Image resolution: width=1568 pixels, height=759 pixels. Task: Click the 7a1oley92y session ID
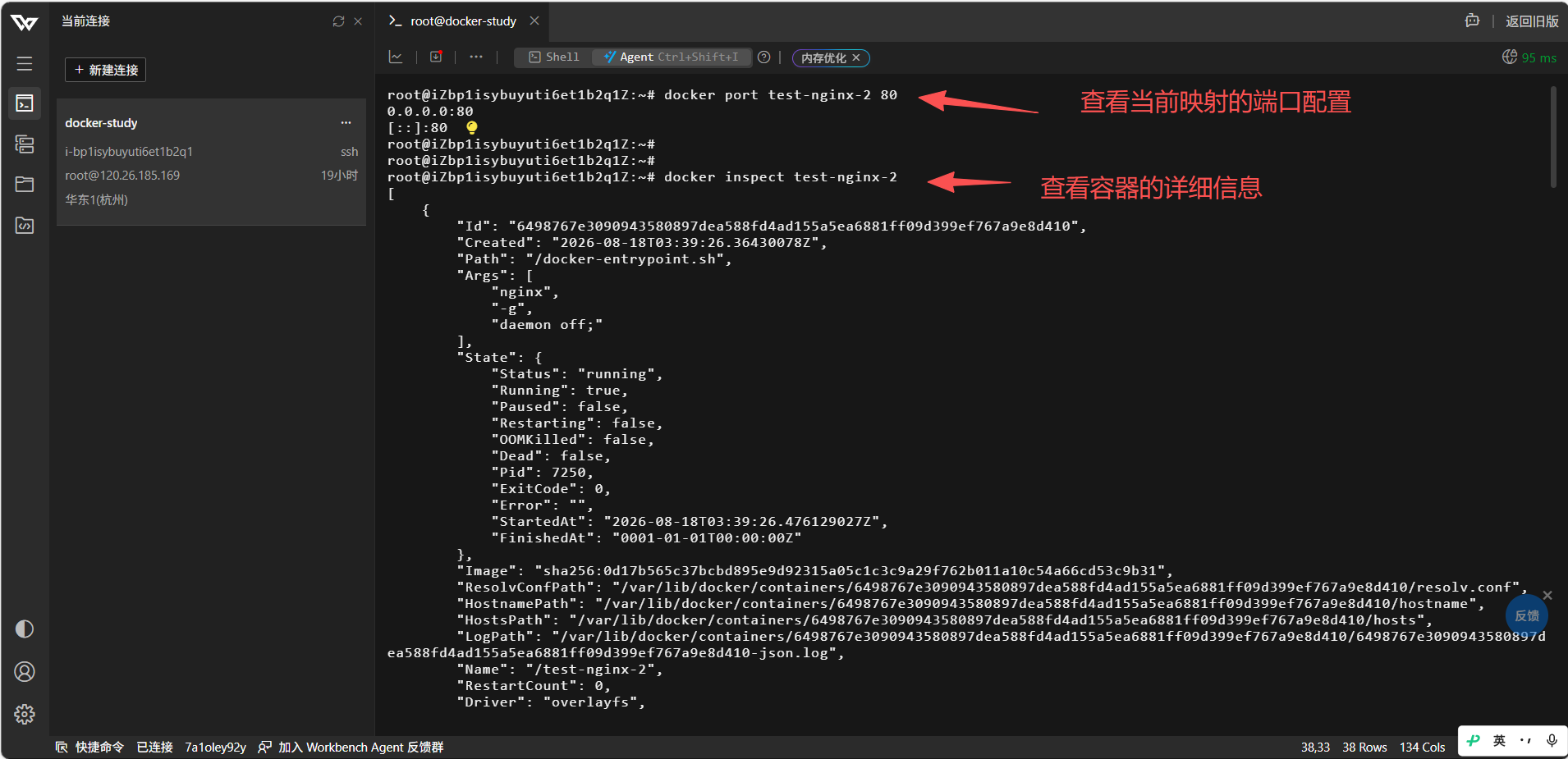click(x=216, y=747)
